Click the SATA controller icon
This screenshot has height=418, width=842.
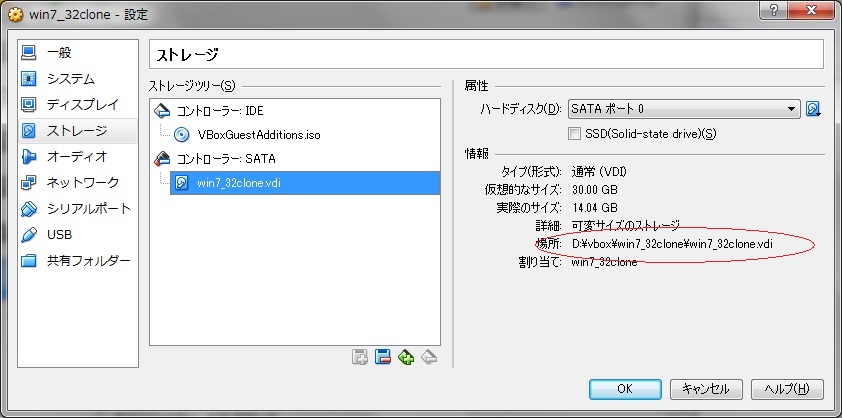click(162, 158)
